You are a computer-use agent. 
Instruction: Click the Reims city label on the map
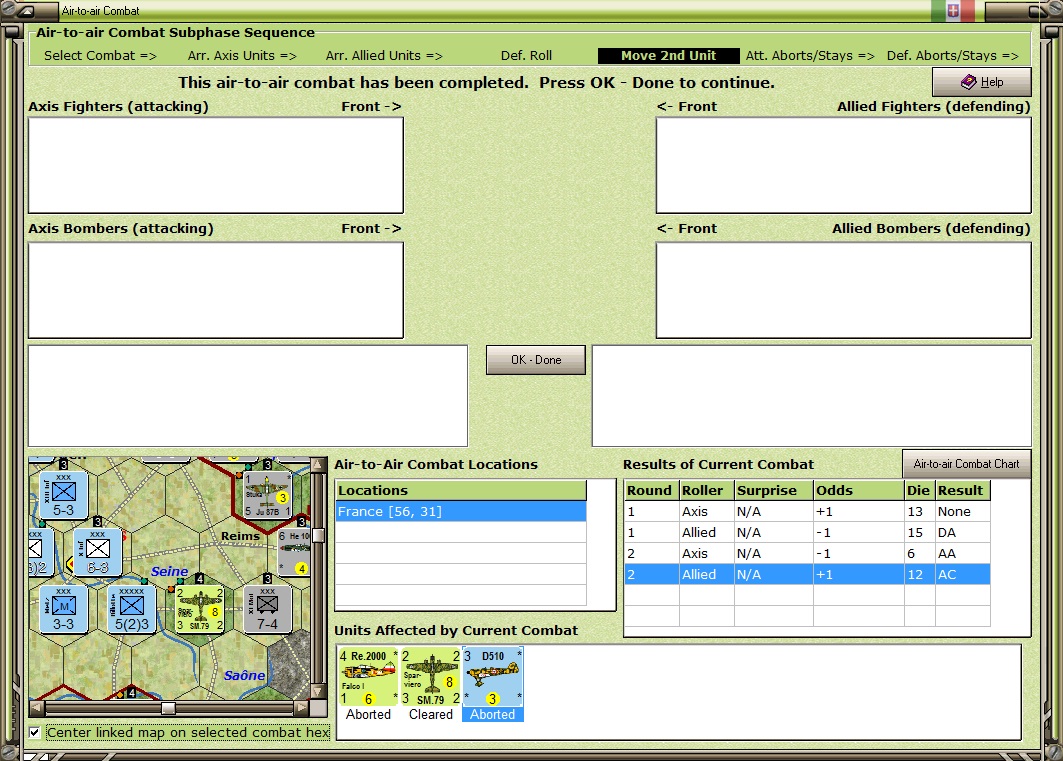pos(240,536)
